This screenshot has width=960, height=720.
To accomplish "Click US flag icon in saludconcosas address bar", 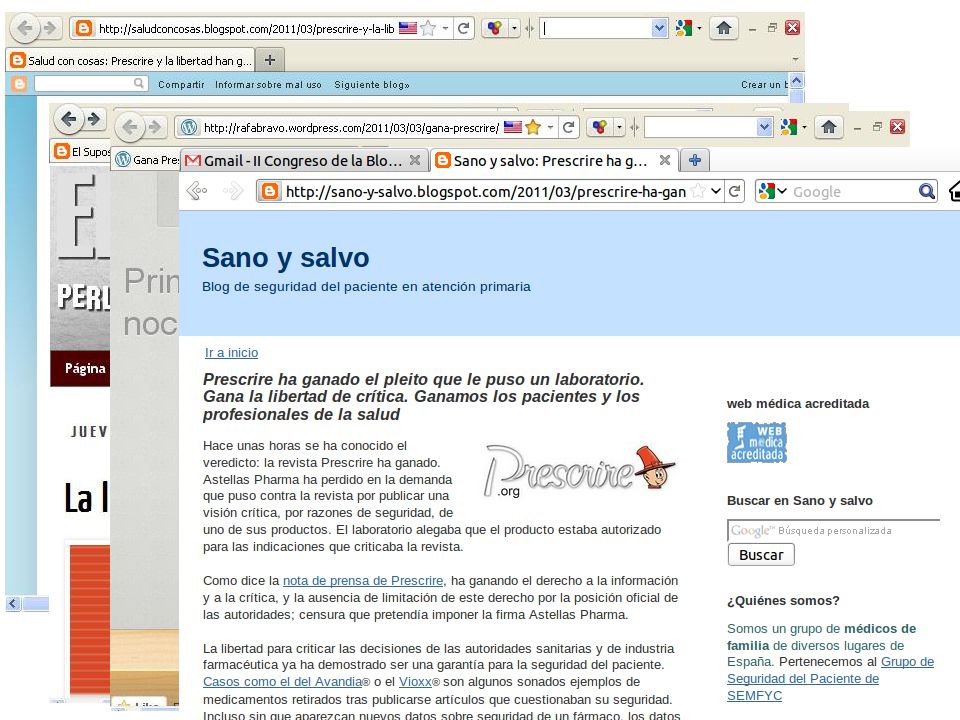I will 408,28.
